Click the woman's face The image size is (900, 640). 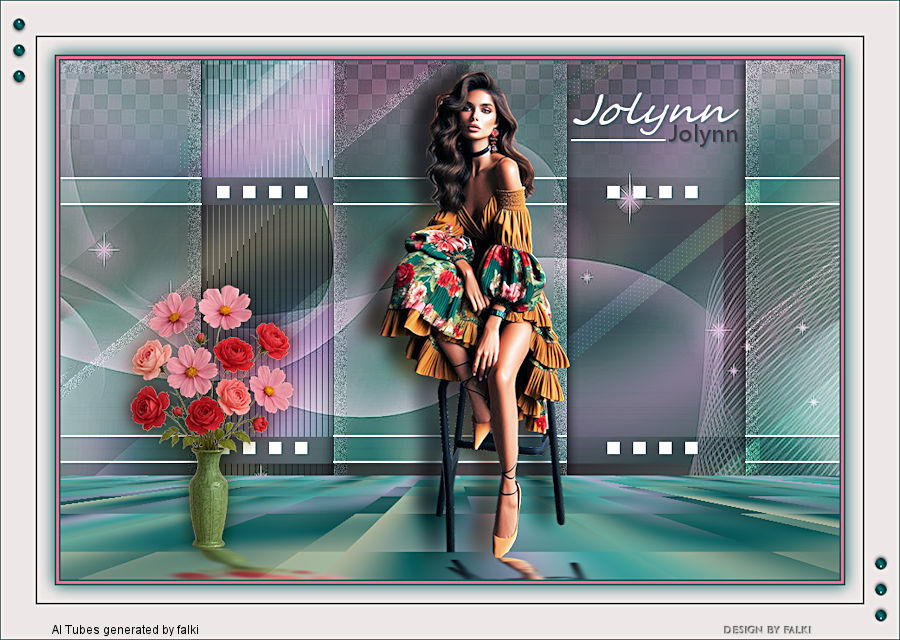(x=480, y=117)
